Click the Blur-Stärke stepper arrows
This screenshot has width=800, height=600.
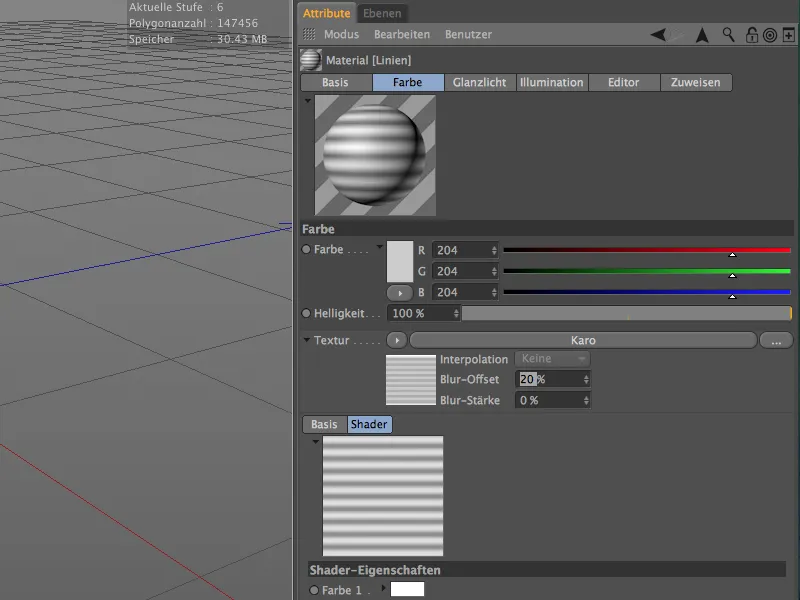coord(586,401)
